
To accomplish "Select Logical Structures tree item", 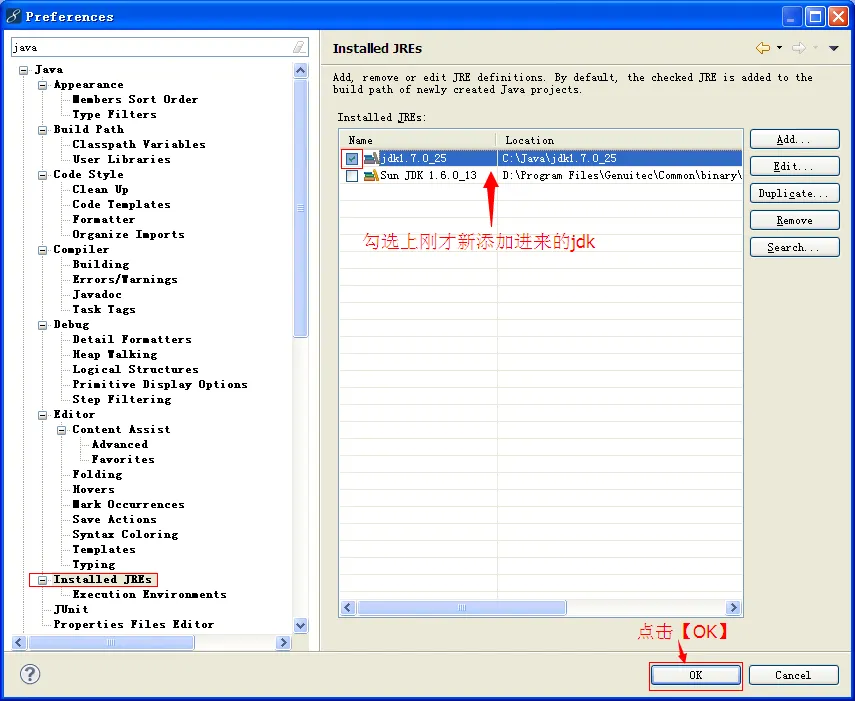I will click(135, 369).
